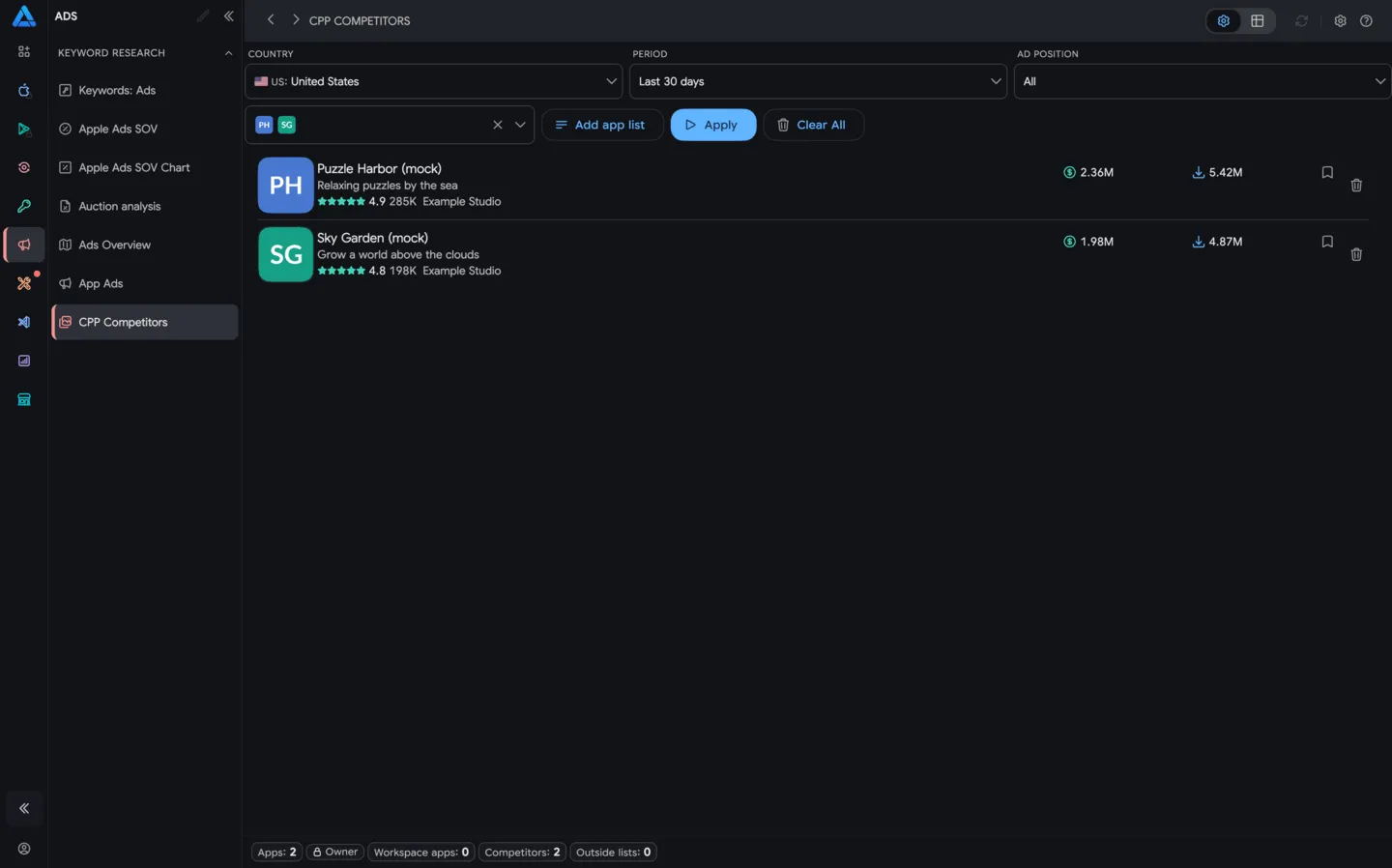Image resolution: width=1392 pixels, height=868 pixels.
Task: Click the 5.42M downloads value
Action: (x=1225, y=172)
